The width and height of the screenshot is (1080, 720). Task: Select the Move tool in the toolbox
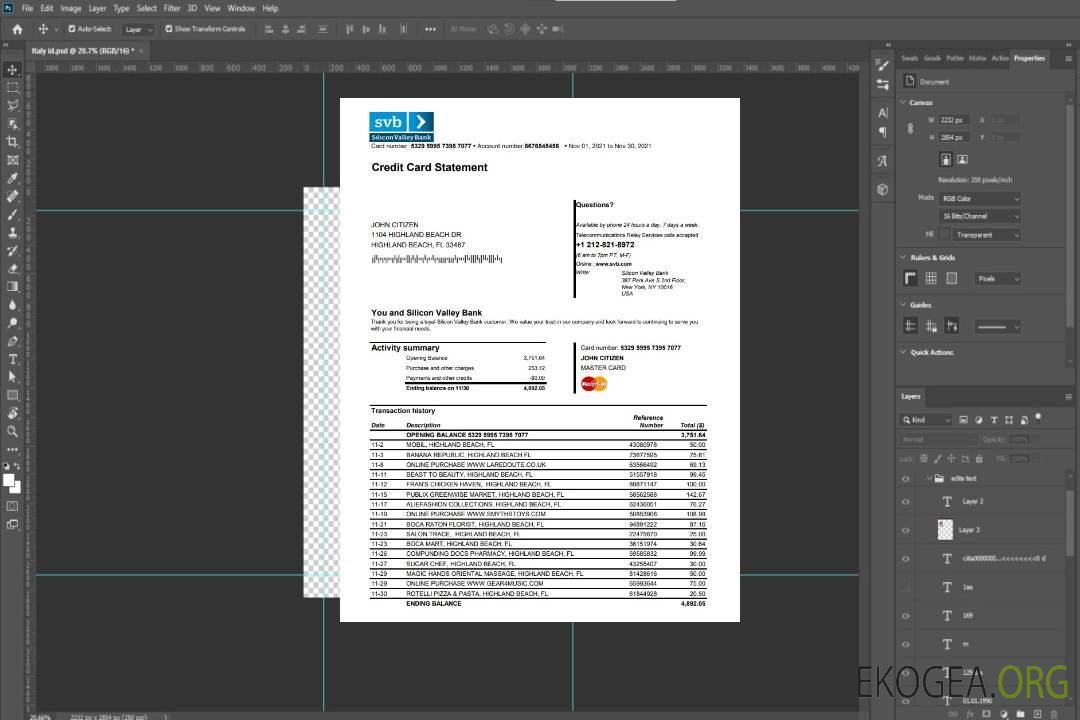12,70
